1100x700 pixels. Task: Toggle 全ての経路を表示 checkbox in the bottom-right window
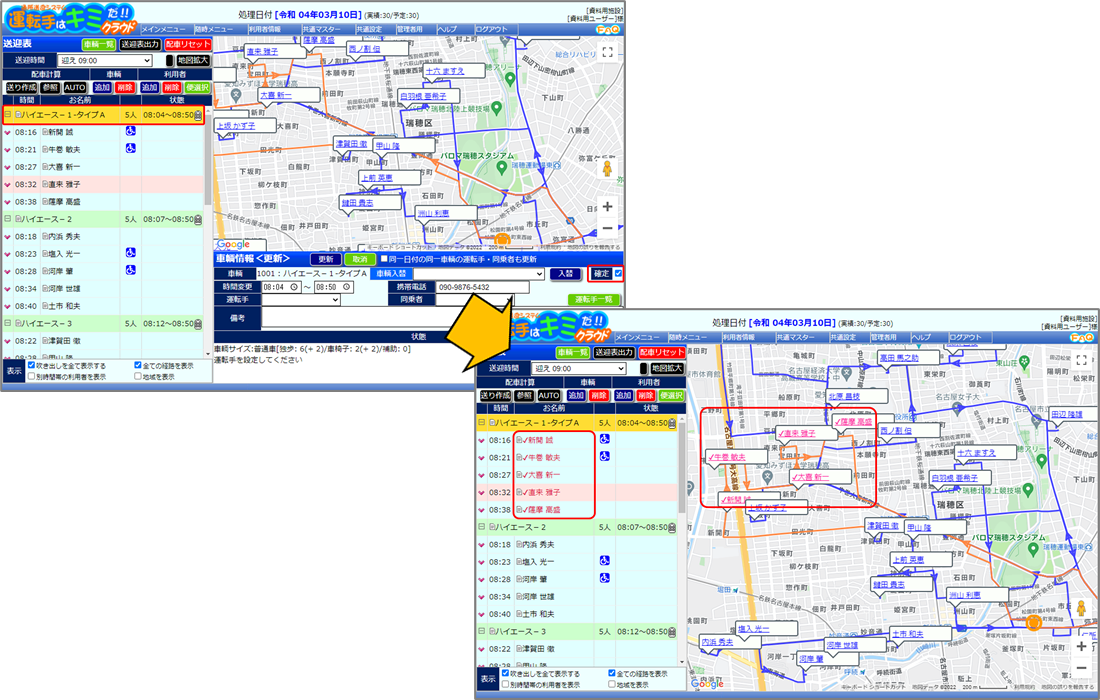point(612,673)
